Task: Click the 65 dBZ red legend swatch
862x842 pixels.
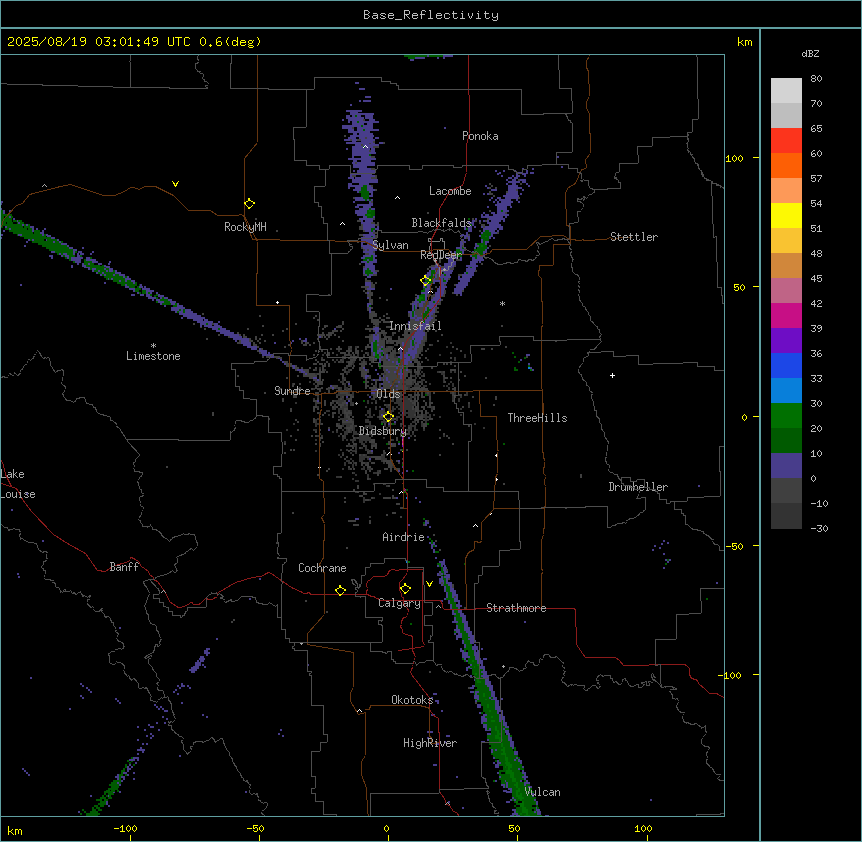Action: [786, 141]
